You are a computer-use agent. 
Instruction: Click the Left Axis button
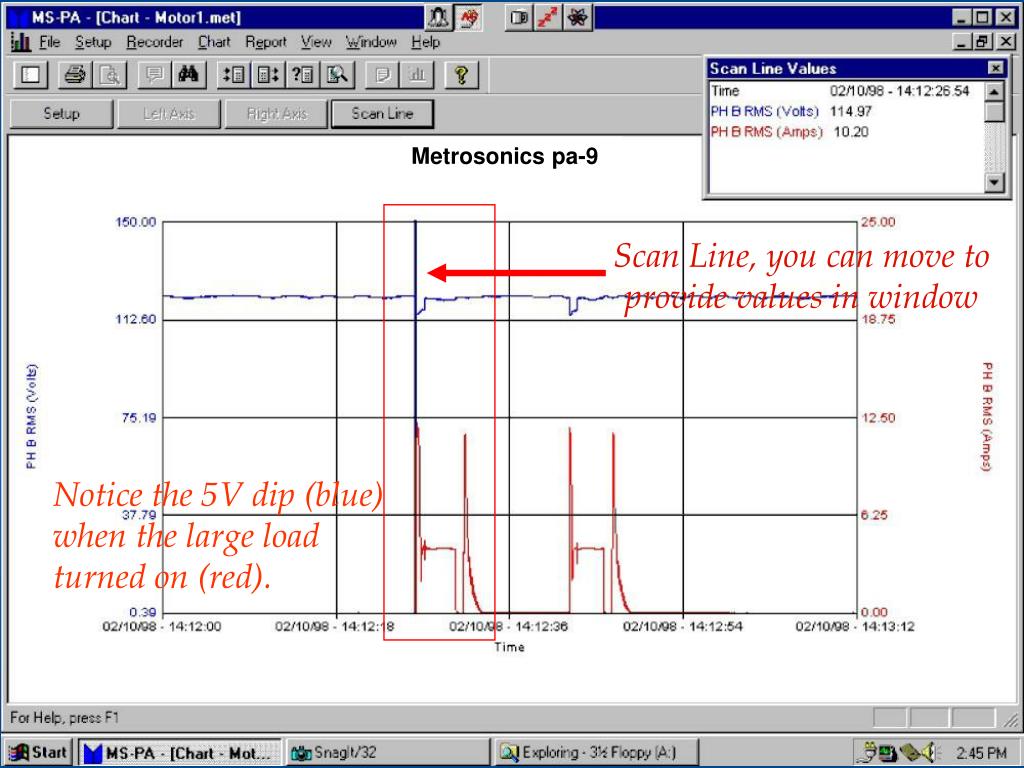[x=169, y=114]
